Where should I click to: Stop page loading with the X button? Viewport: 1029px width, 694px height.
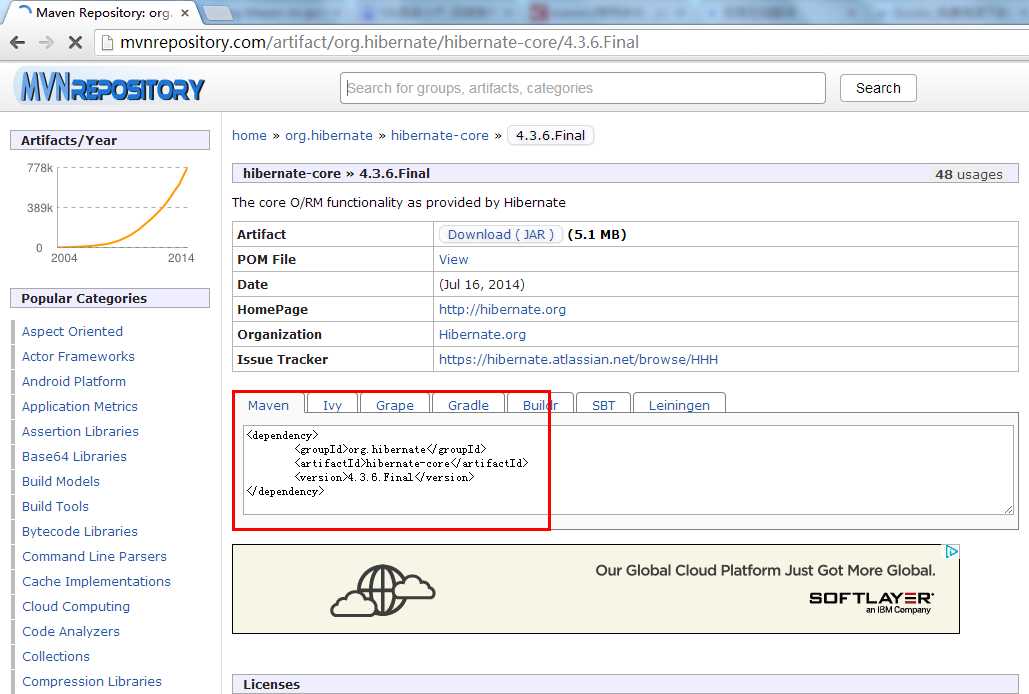75,43
